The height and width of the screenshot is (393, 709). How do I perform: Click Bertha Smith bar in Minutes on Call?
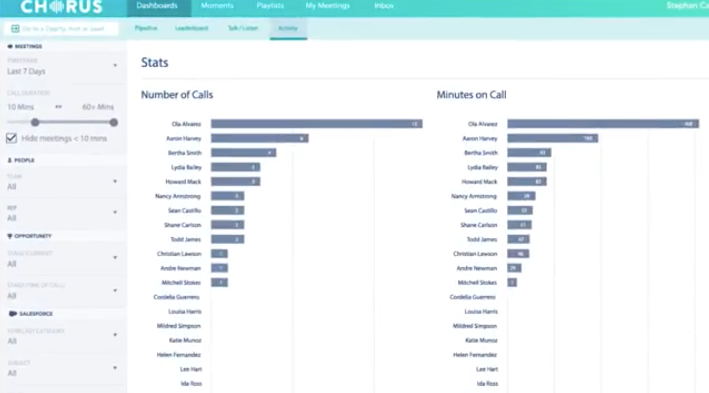pyautogui.click(x=529, y=153)
